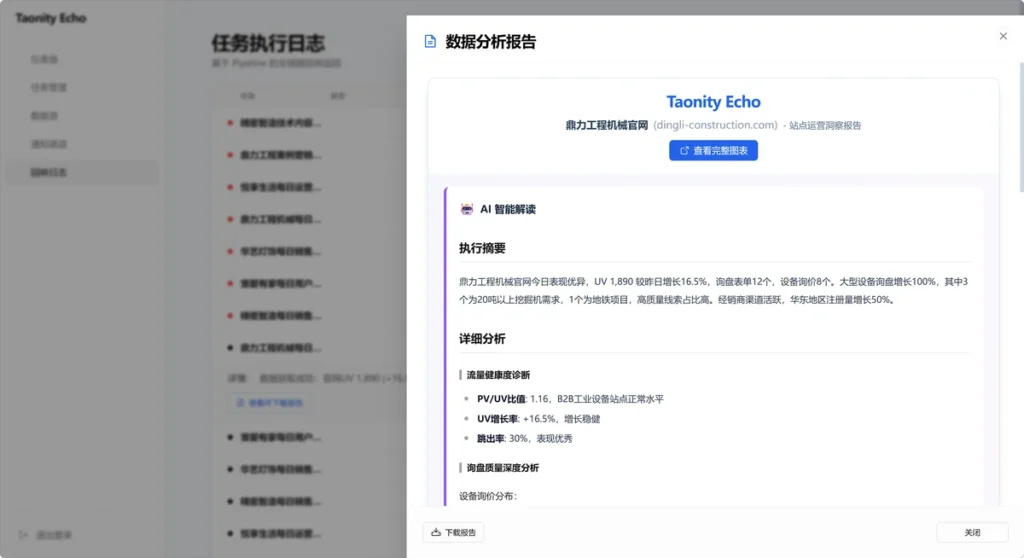Close the 数据分析报告 dialog with X
The height and width of the screenshot is (558, 1024).
[x=1003, y=36]
